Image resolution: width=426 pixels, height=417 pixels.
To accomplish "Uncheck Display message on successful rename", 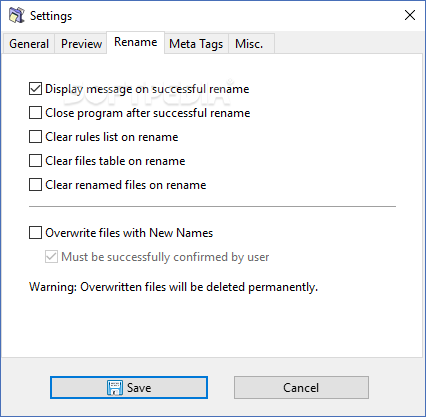I will coord(35,89).
